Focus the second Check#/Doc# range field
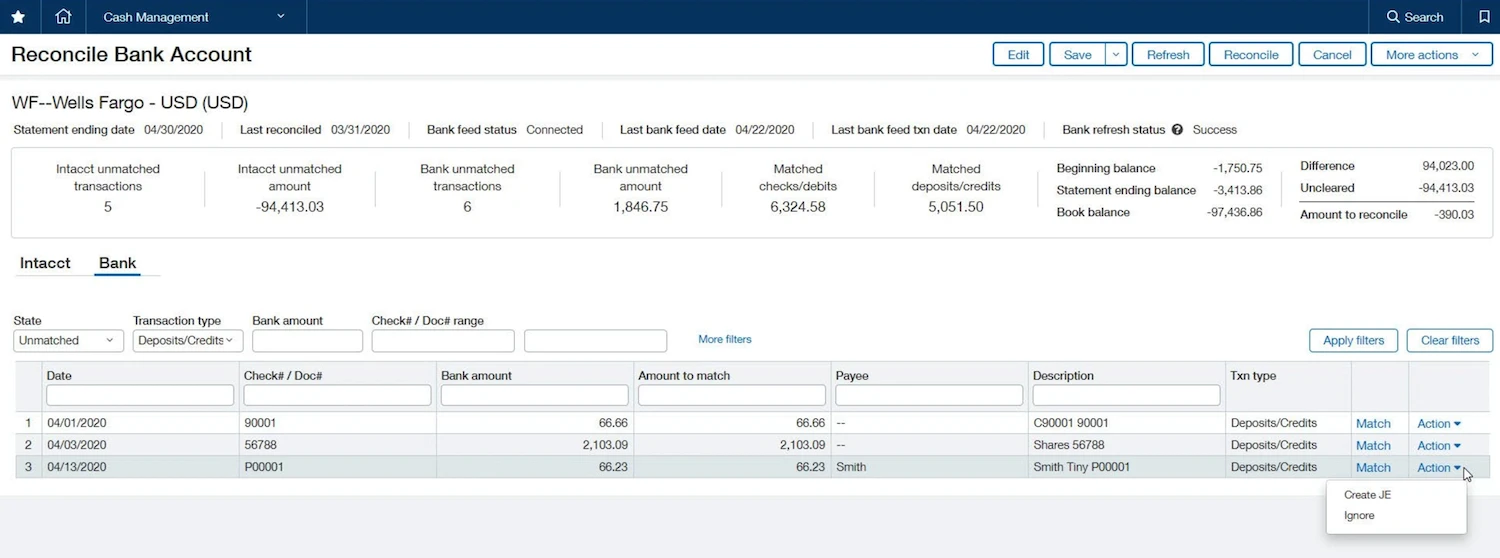 pos(595,341)
